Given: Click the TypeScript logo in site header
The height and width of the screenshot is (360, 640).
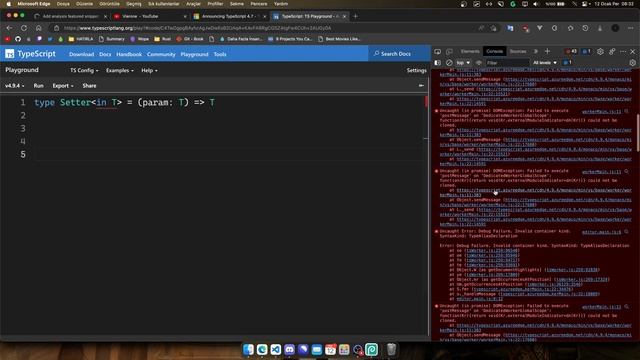Looking at the screenshot, I should click(x=30, y=54).
